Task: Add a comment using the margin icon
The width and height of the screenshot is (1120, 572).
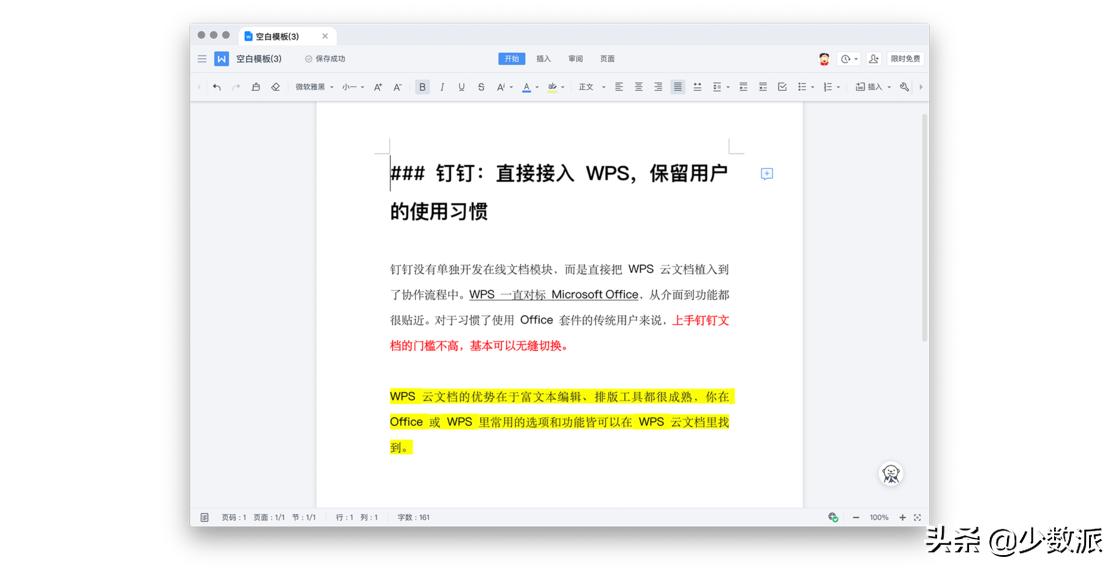Action: coord(766,174)
